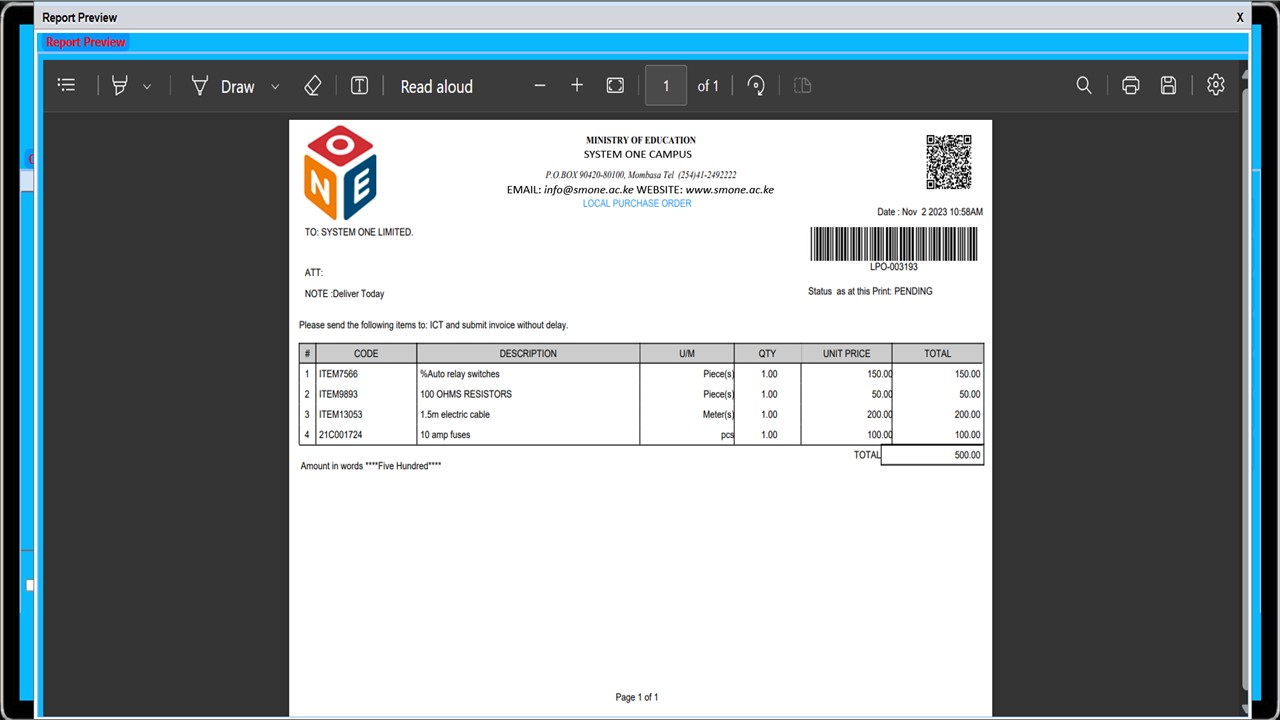Search within the PDF document
Screen dimensions: 1280x720
pos(1083,86)
